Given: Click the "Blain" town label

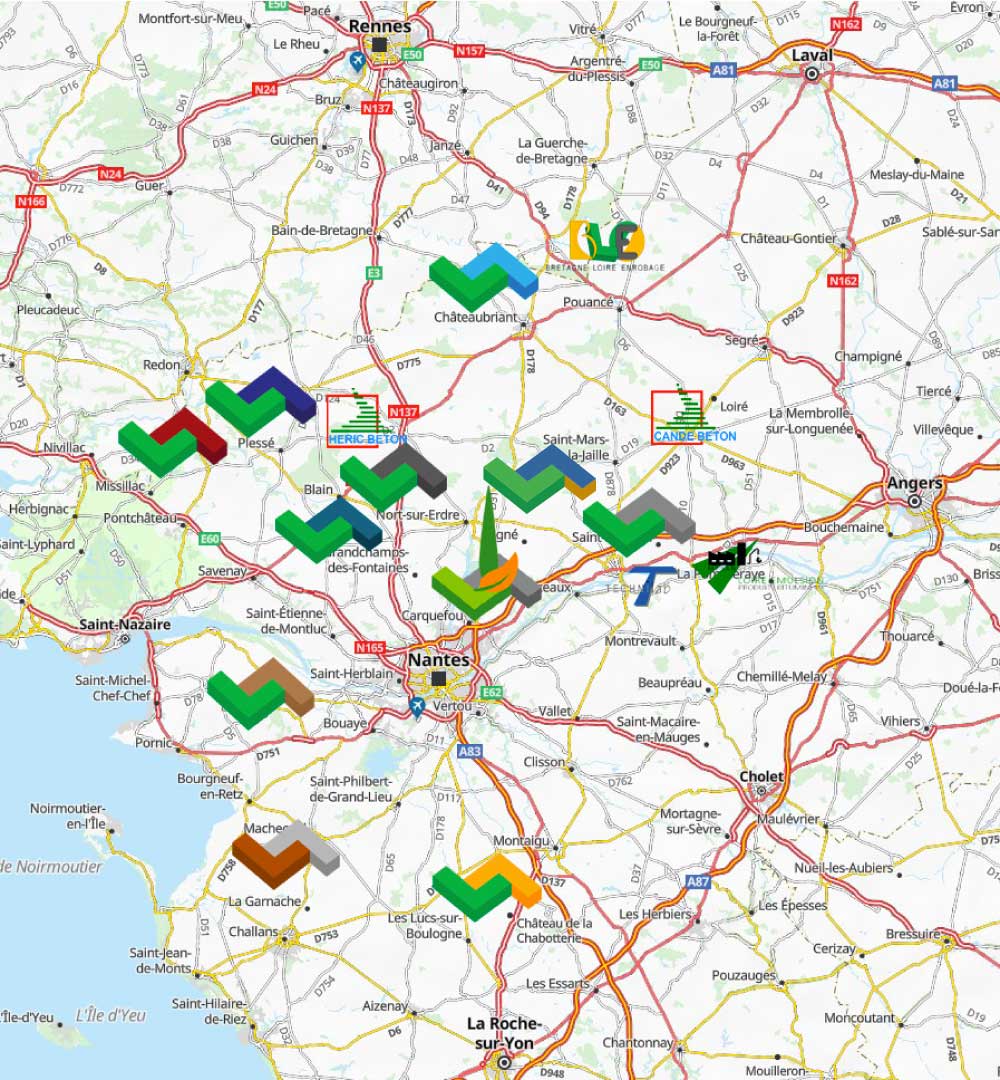Looking at the screenshot, I should (318, 489).
